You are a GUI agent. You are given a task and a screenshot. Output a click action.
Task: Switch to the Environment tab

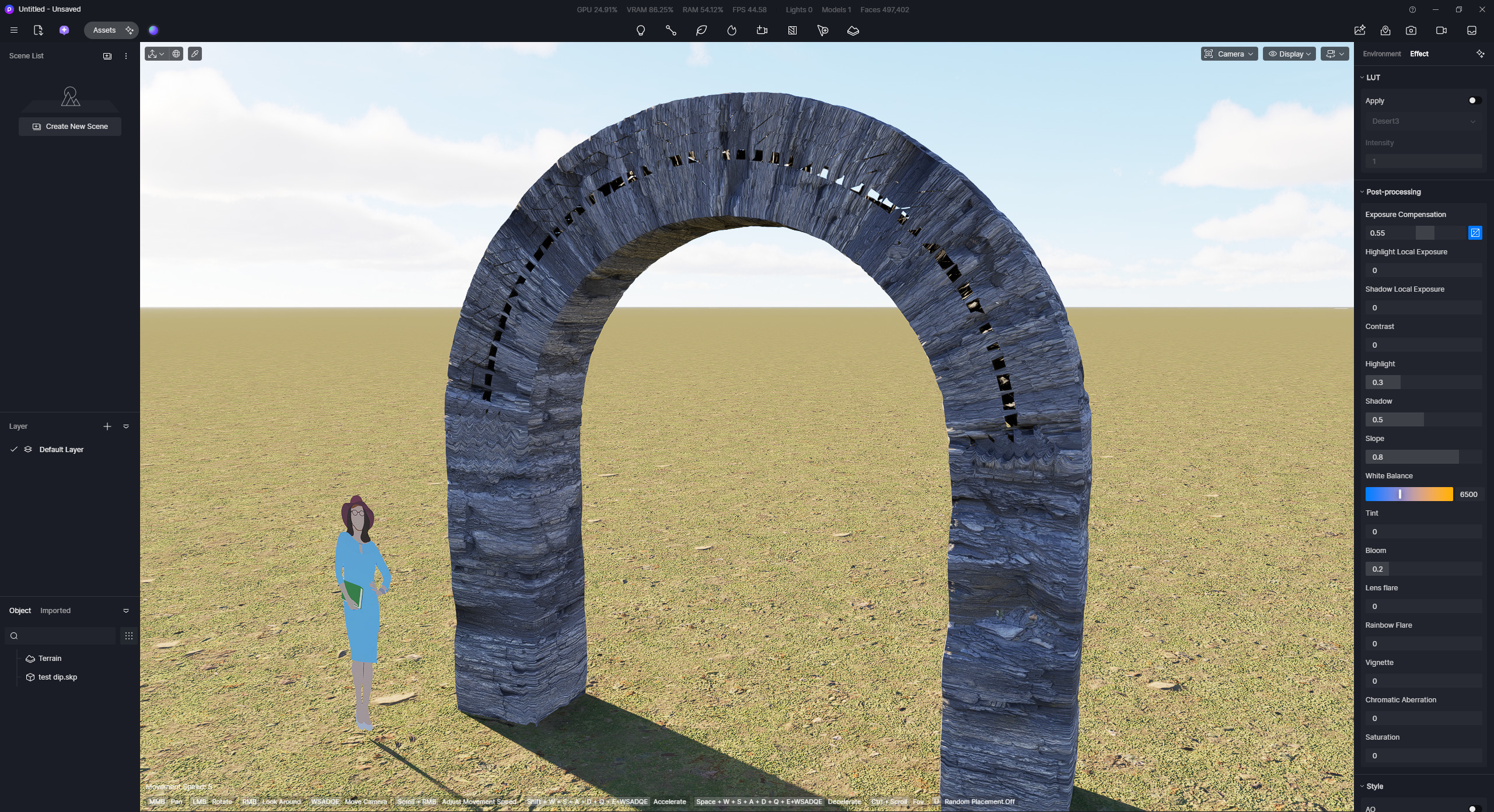[1381, 54]
